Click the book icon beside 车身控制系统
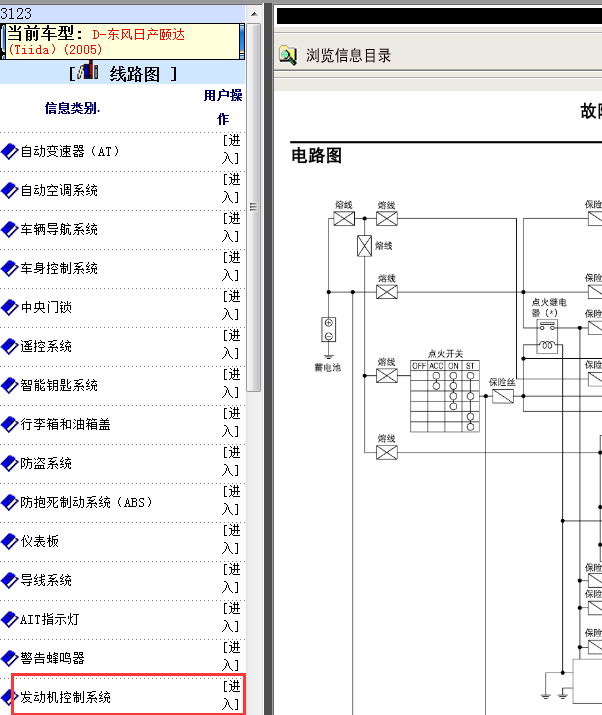602x715 pixels. pos(10,269)
